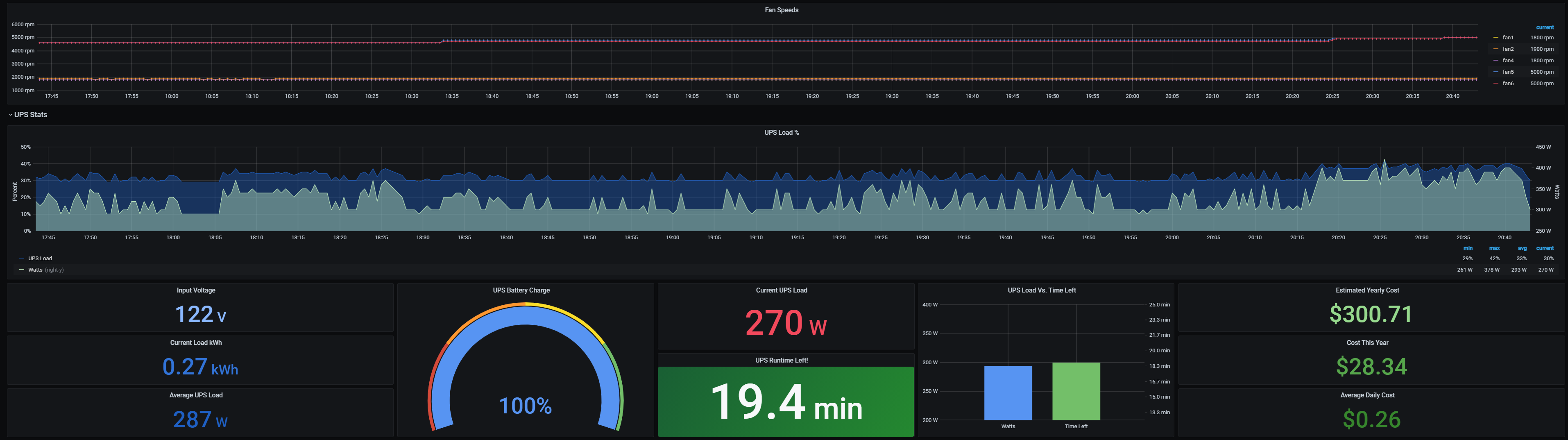
Task: Click the blue Watts bar
Action: point(1007,392)
